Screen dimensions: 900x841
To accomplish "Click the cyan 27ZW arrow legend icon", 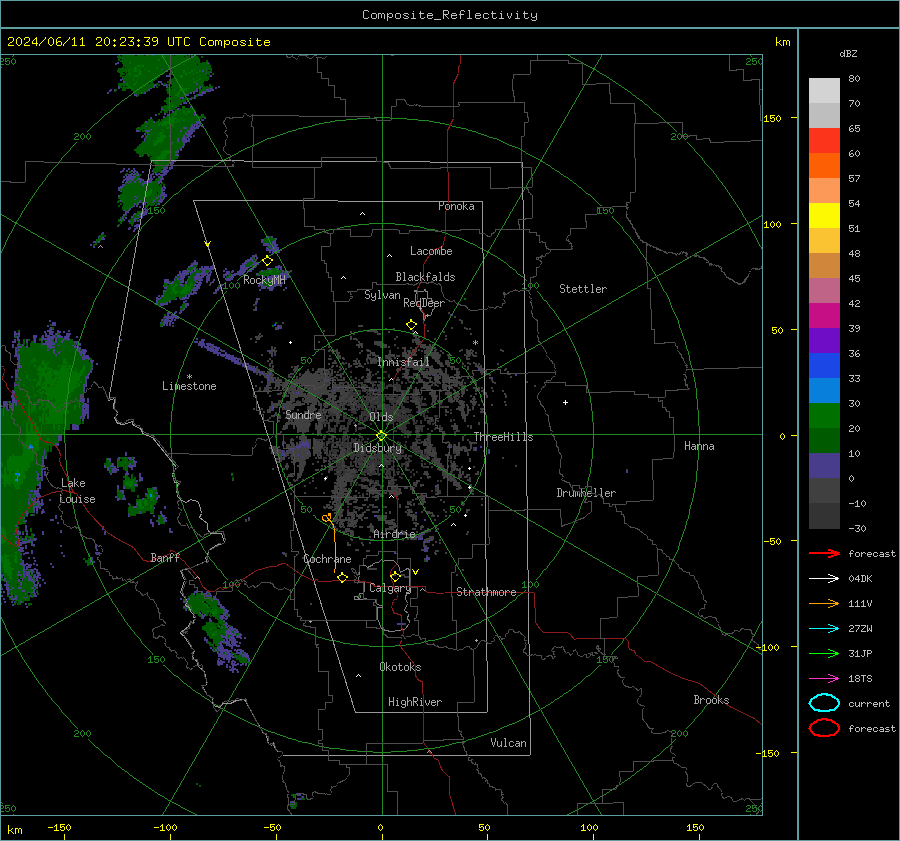I will [824, 629].
